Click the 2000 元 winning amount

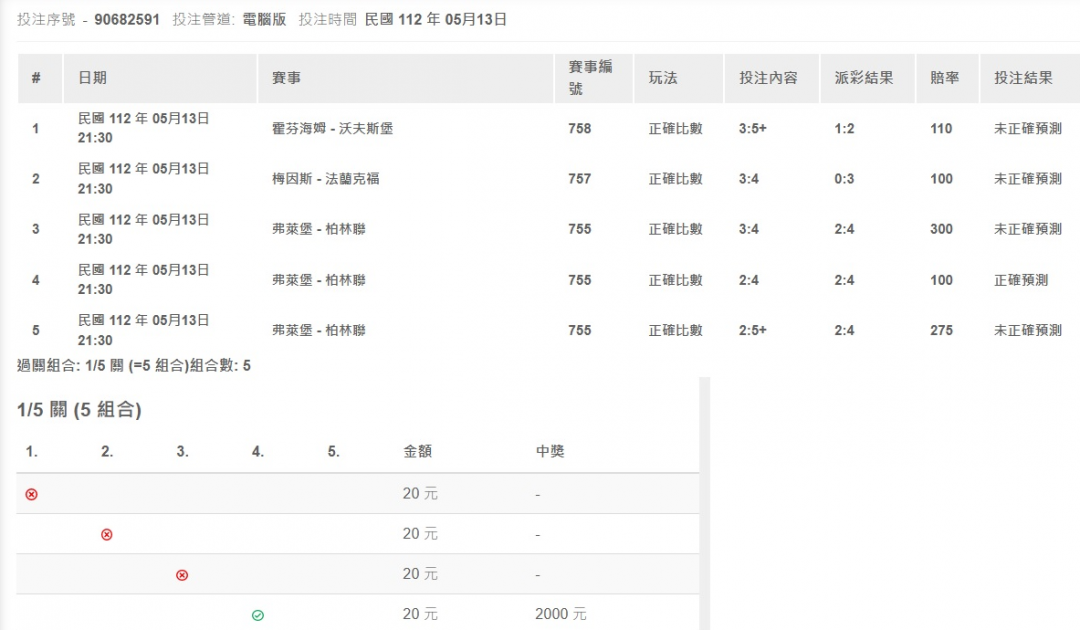pyautogui.click(x=561, y=614)
